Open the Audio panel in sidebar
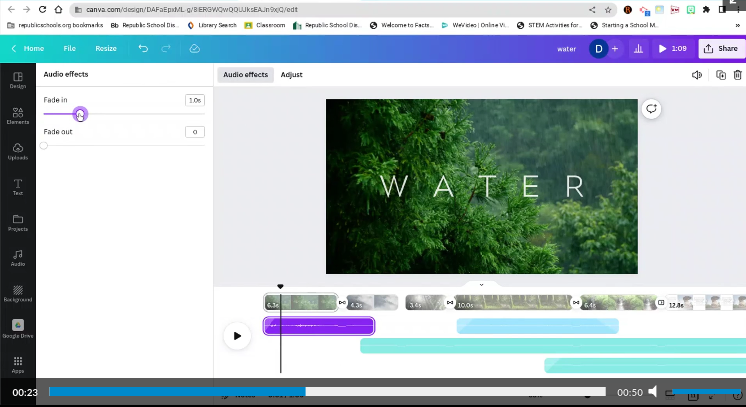 (x=17, y=257)
